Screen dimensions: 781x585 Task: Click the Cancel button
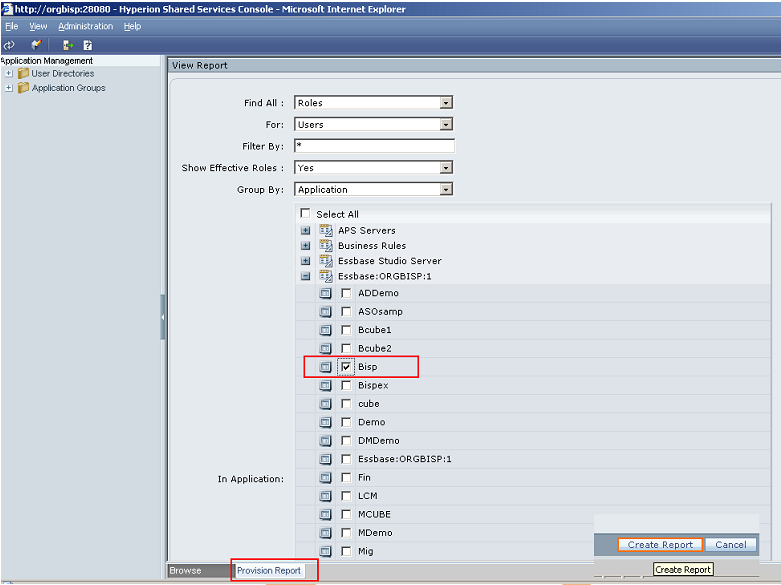coord(731,545)
